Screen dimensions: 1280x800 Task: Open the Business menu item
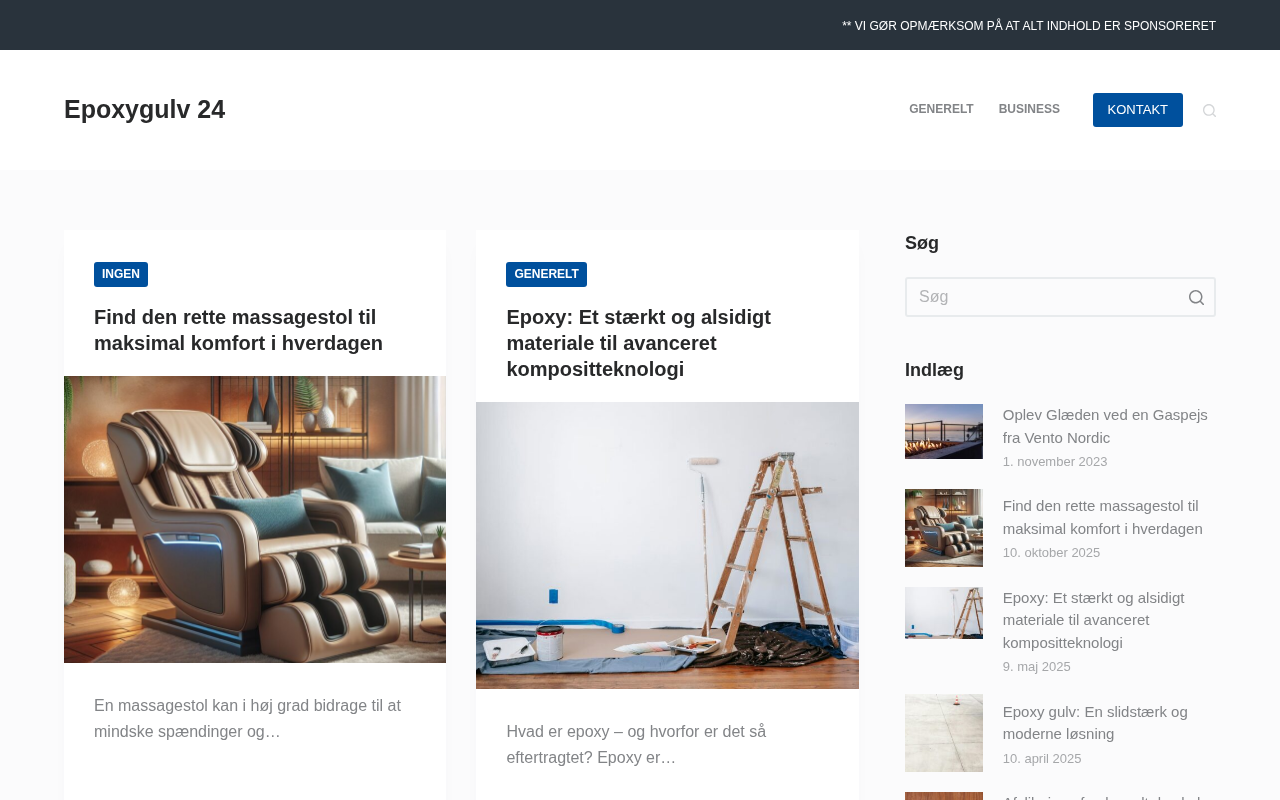tap(1029, 109)
